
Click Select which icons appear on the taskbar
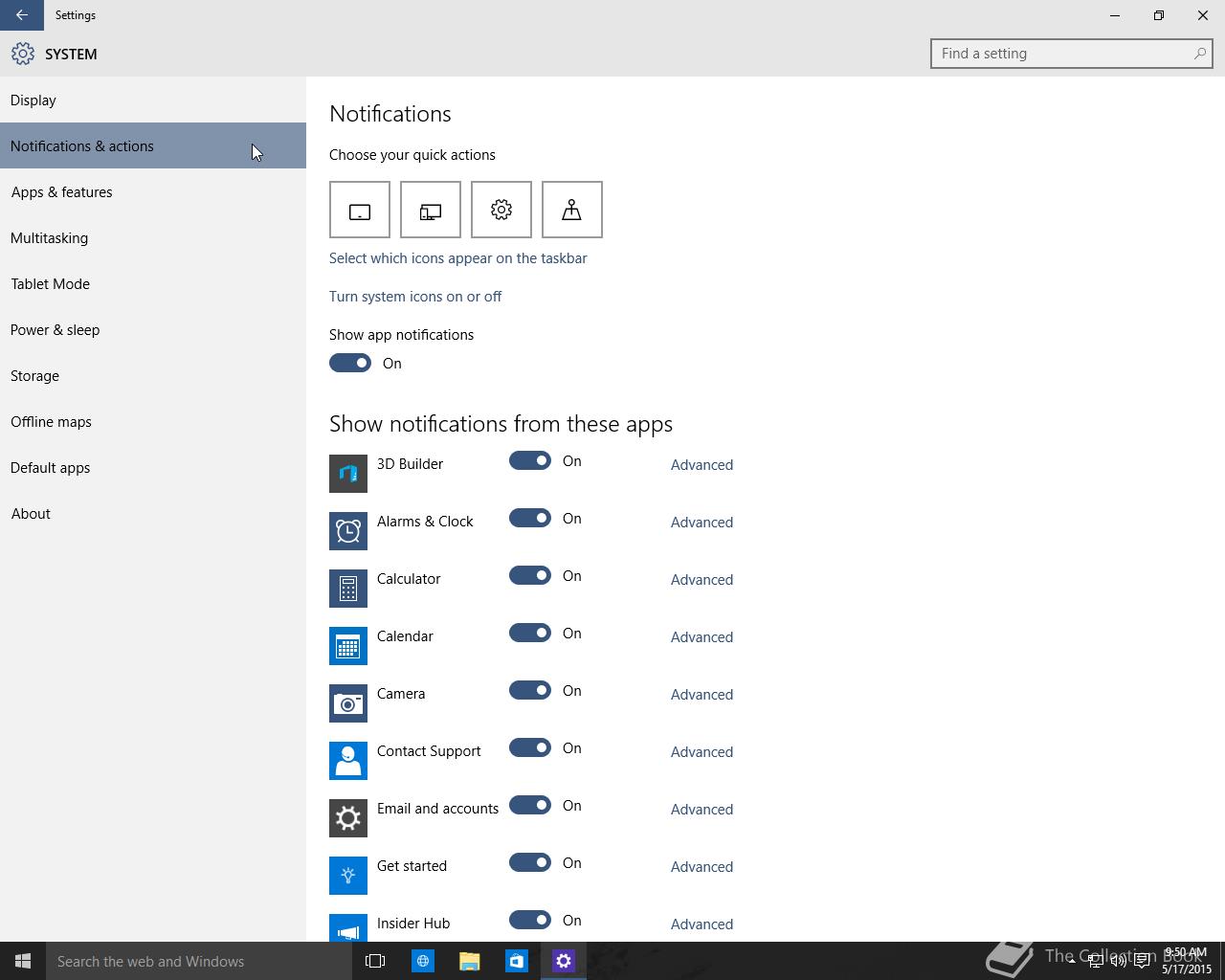(458, 257)
